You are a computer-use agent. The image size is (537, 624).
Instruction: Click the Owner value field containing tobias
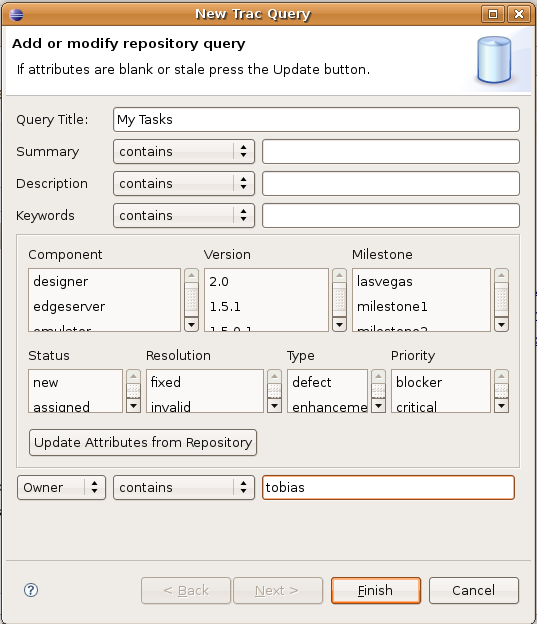pyautogui.click(x=389, y=488)
